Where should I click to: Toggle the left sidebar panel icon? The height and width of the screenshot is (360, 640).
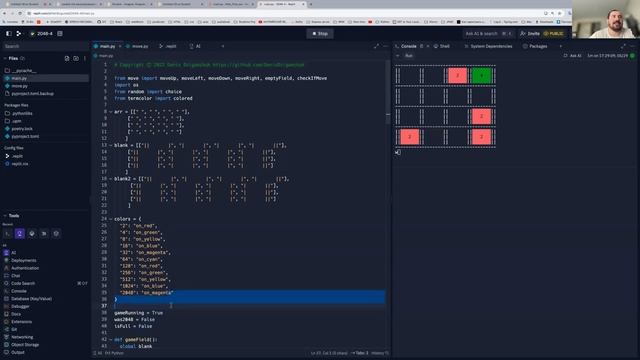[x=9, y=33]
